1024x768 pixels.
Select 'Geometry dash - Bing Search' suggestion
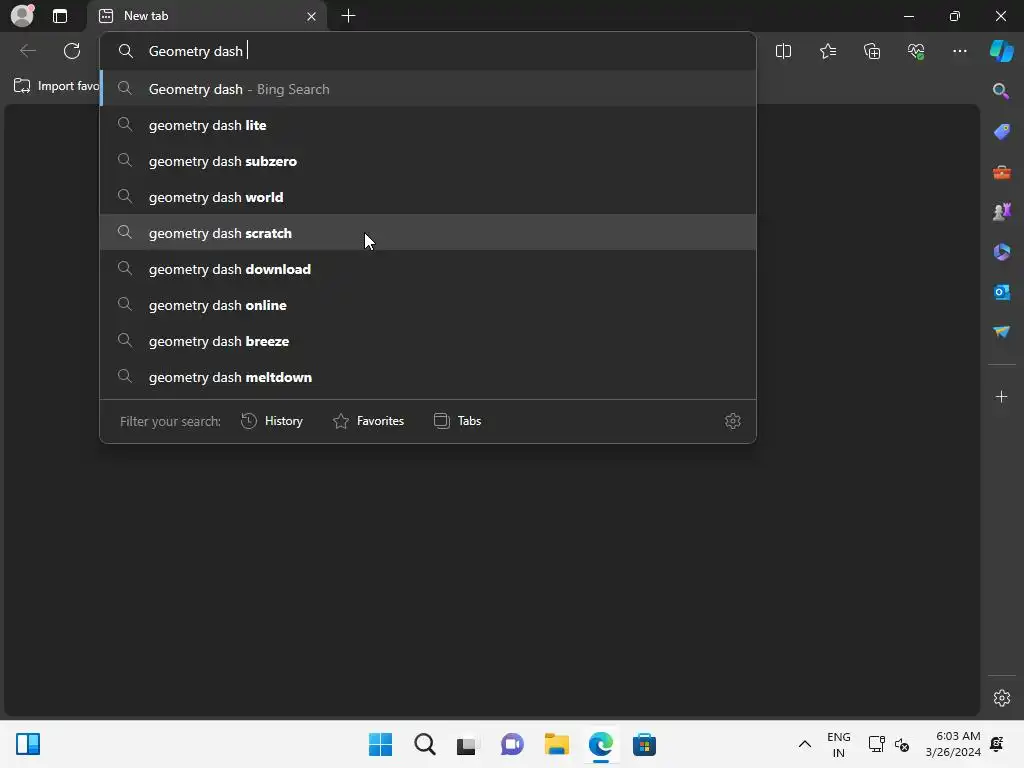click(428, 89)
